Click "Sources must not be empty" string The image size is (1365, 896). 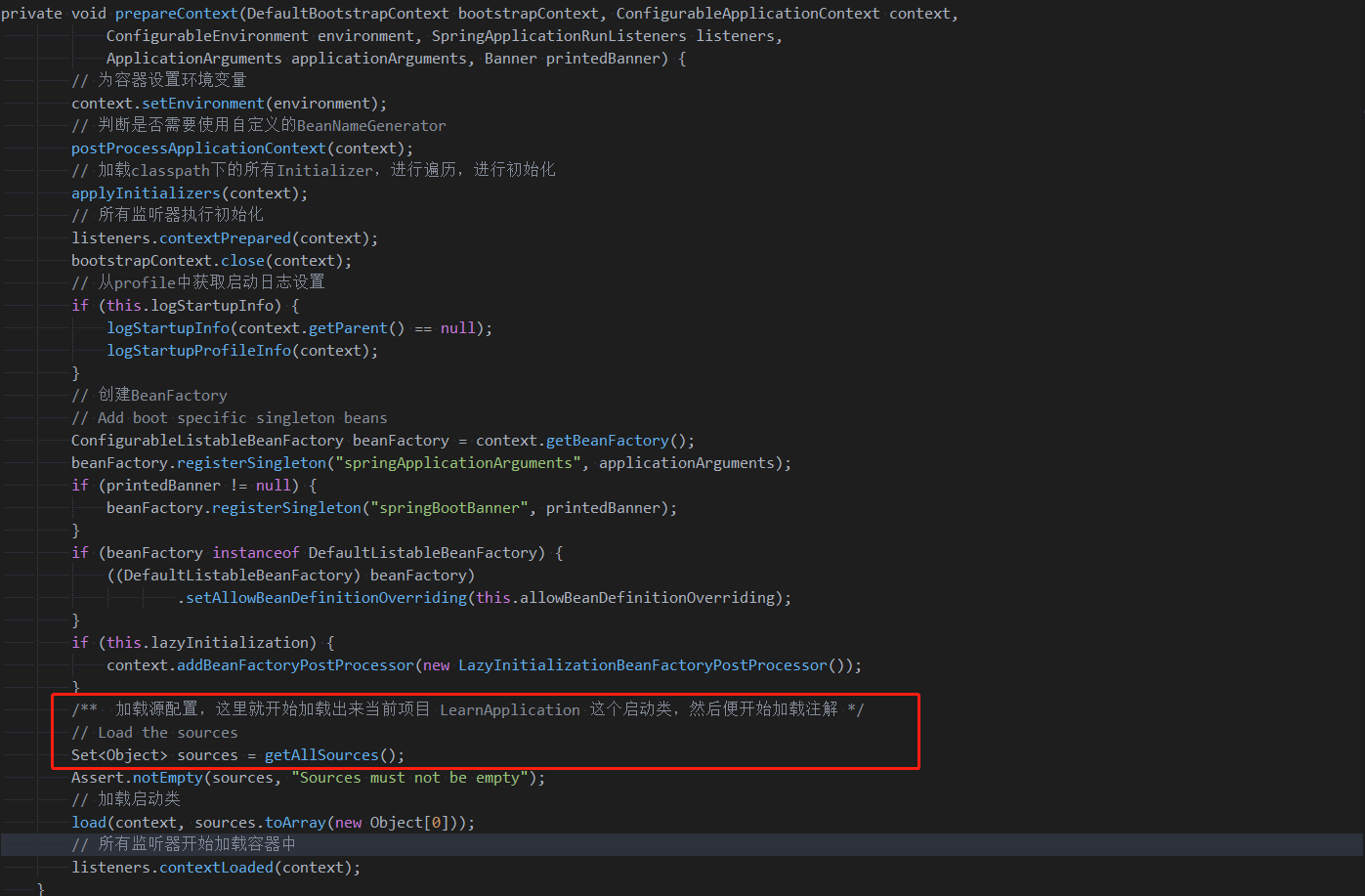(x=409, y=778)
